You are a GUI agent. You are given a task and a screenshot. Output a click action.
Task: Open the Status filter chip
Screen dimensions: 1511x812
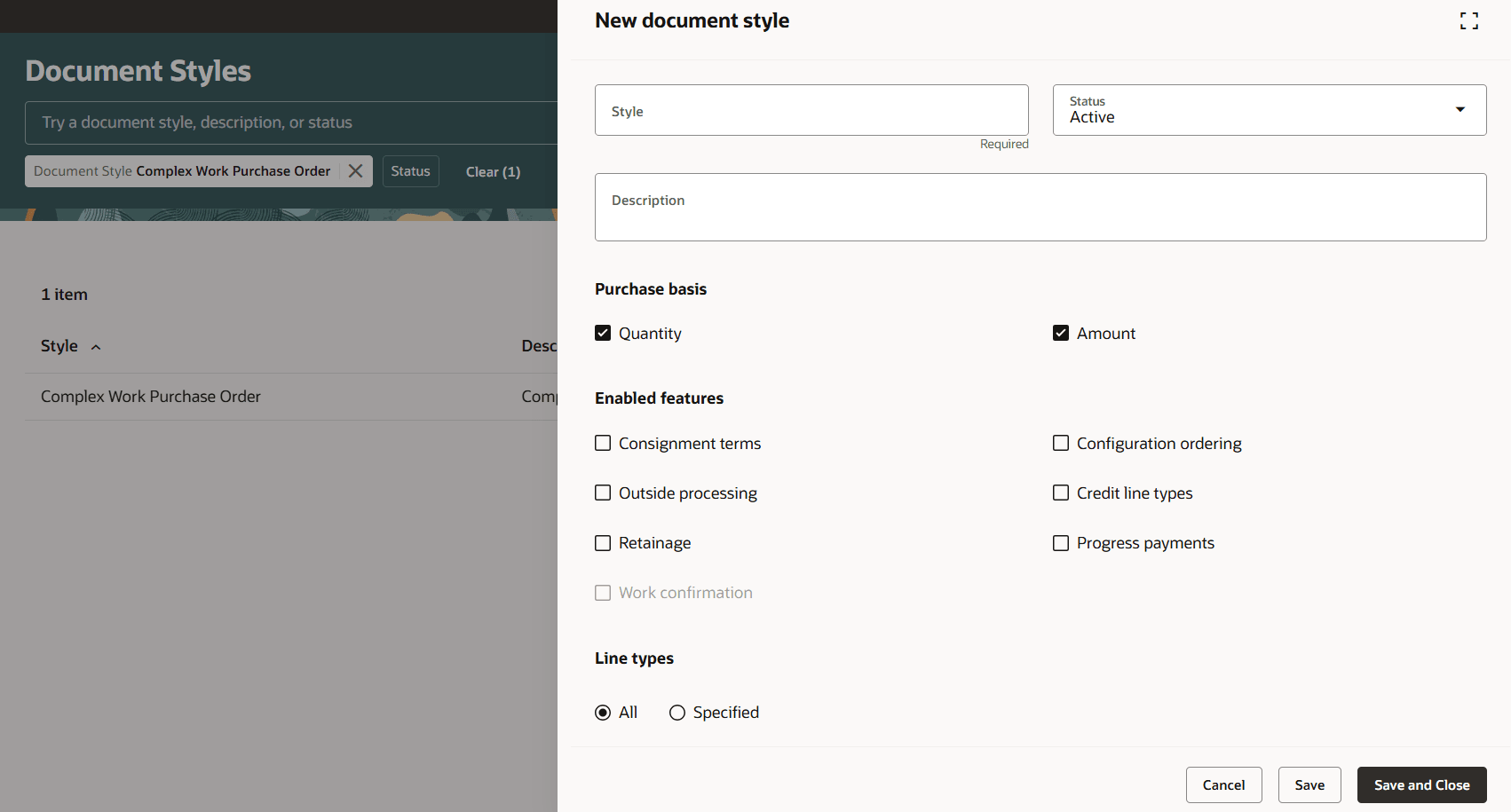(410, 171)
